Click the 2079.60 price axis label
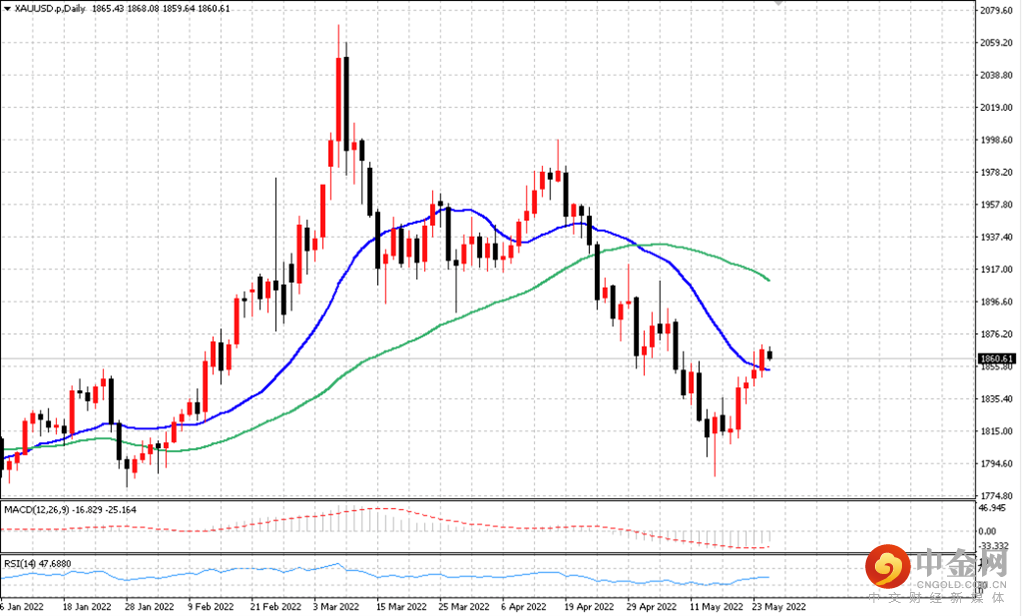Image resolution: width=1022 pixels, height=616 pixels. click(x=997, y=10)
